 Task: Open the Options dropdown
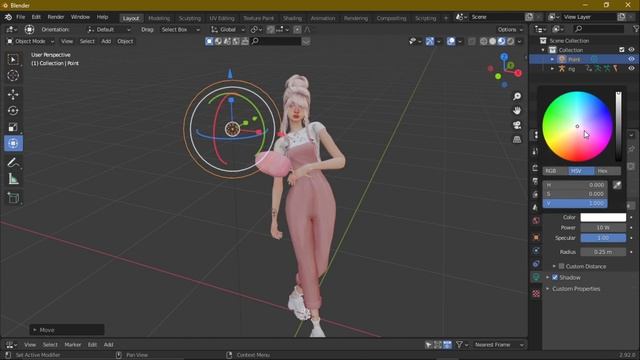(x=510, y=29)
